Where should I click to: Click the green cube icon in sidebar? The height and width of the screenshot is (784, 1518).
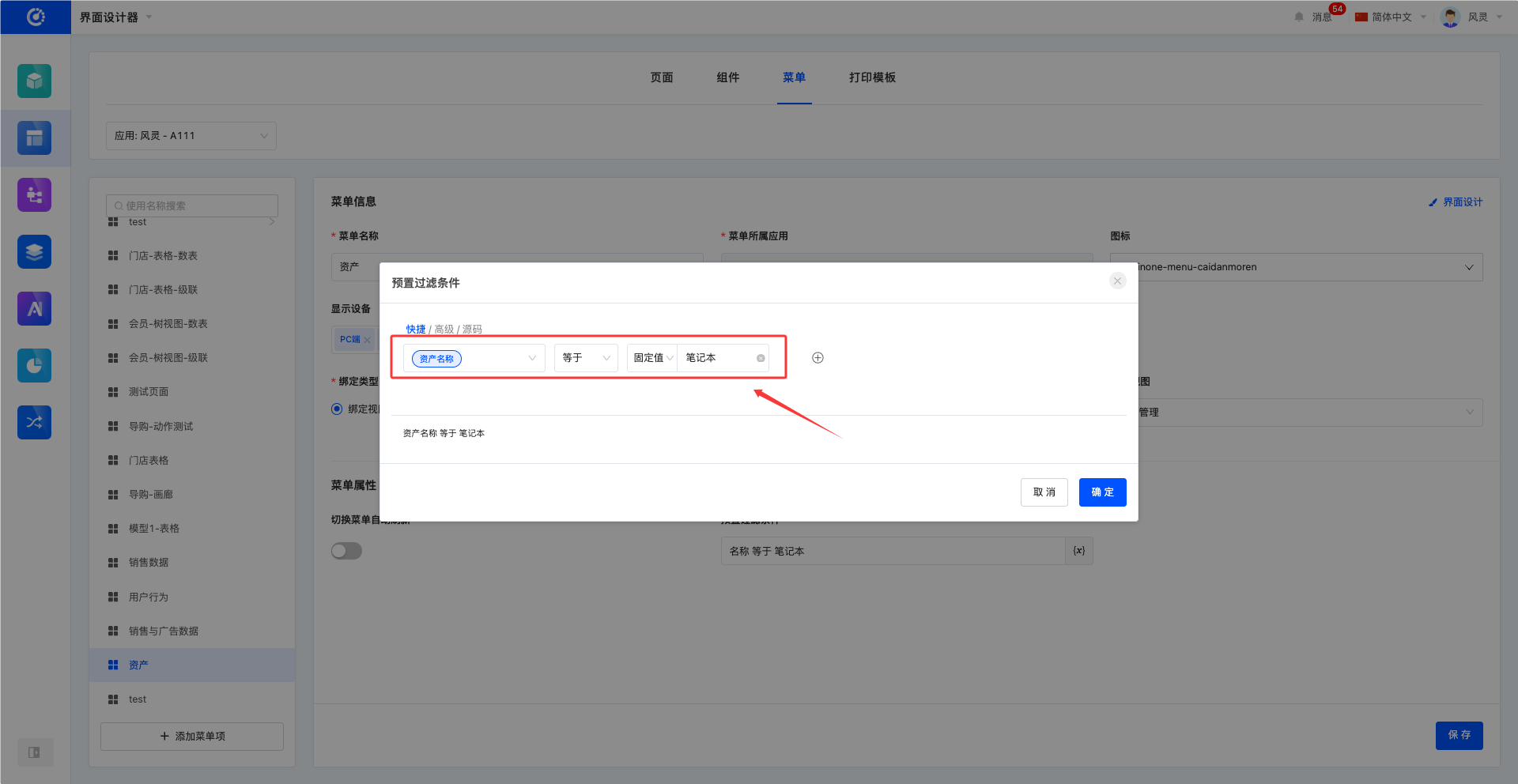[x=34, y=81]
